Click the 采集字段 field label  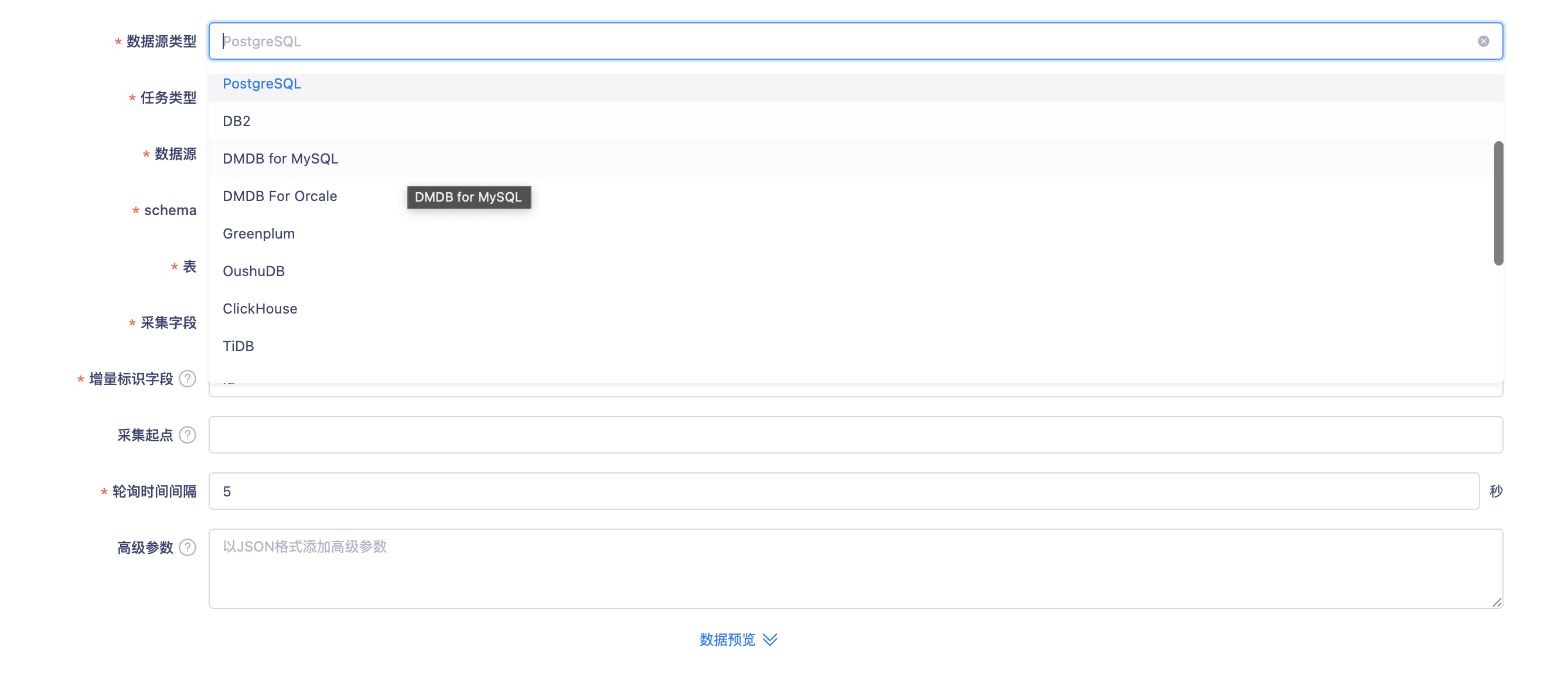168,322
